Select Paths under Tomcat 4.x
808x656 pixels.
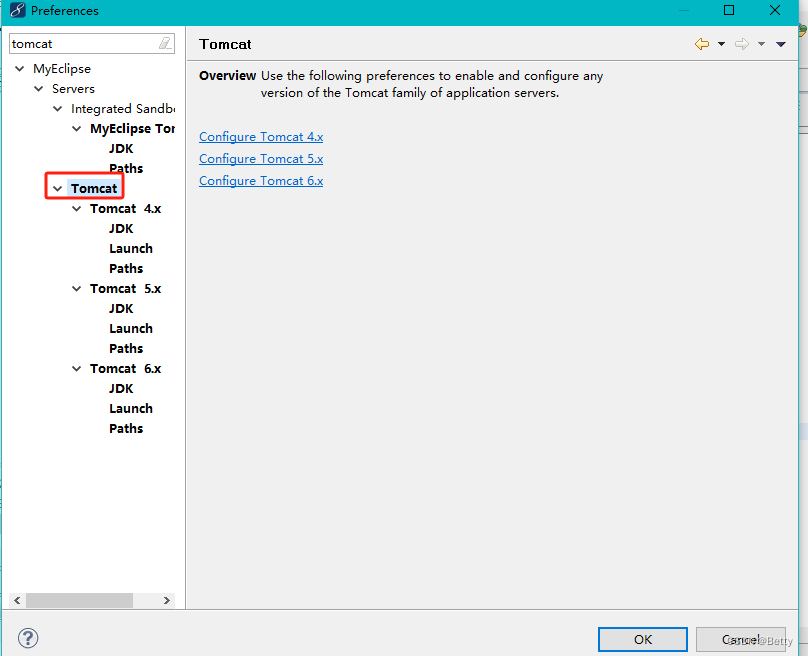coord(126,268)
